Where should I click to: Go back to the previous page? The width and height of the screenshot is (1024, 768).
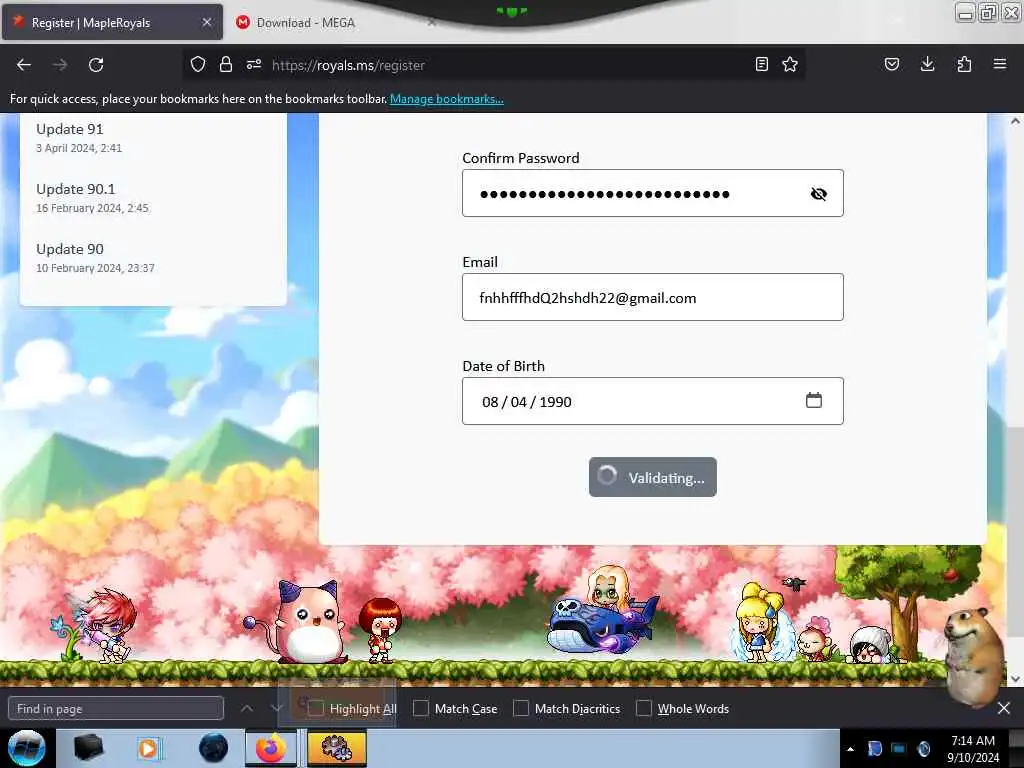[x=24, y=65]
